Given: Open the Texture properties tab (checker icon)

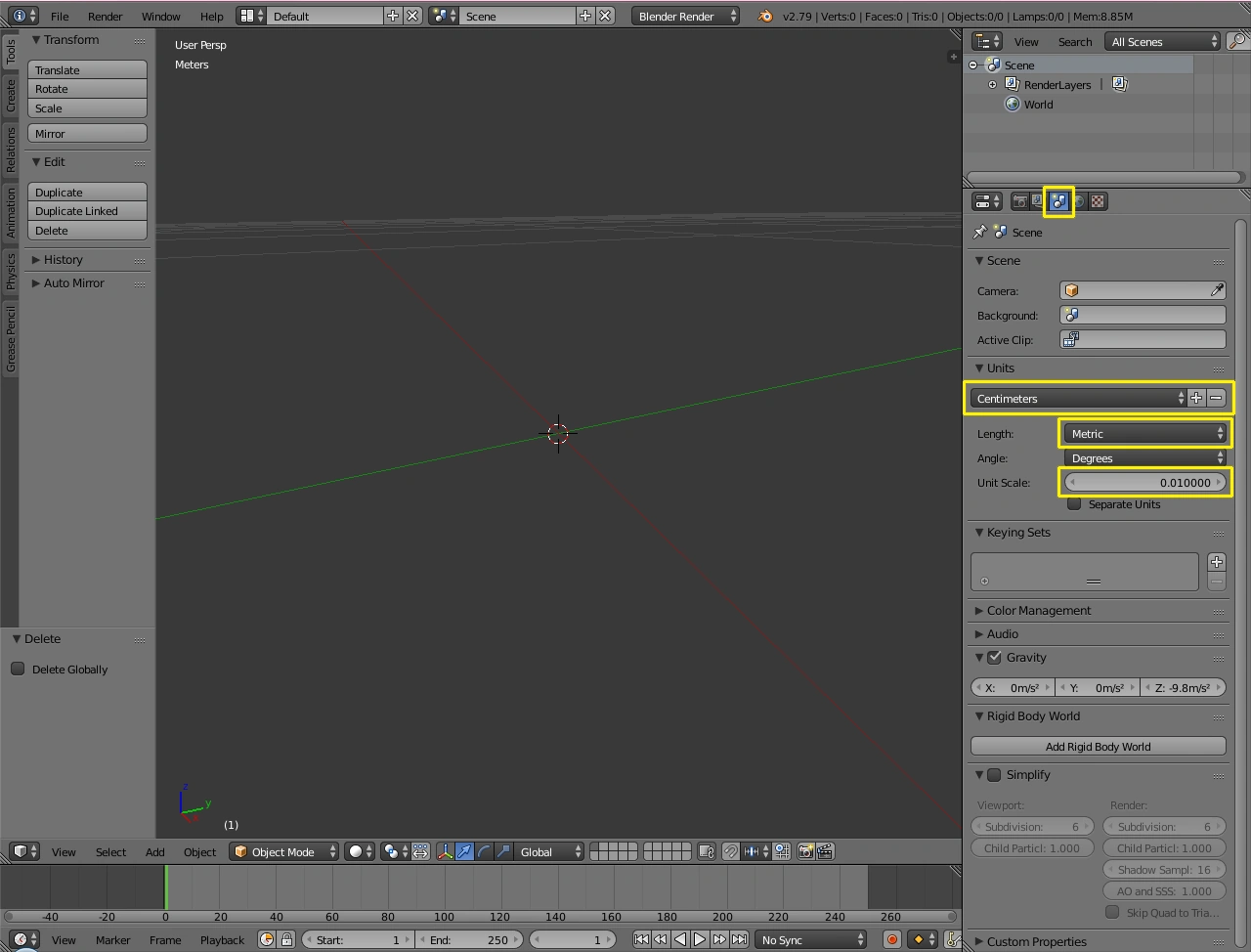Looking at the screenshot, I should pos(1099,201).
